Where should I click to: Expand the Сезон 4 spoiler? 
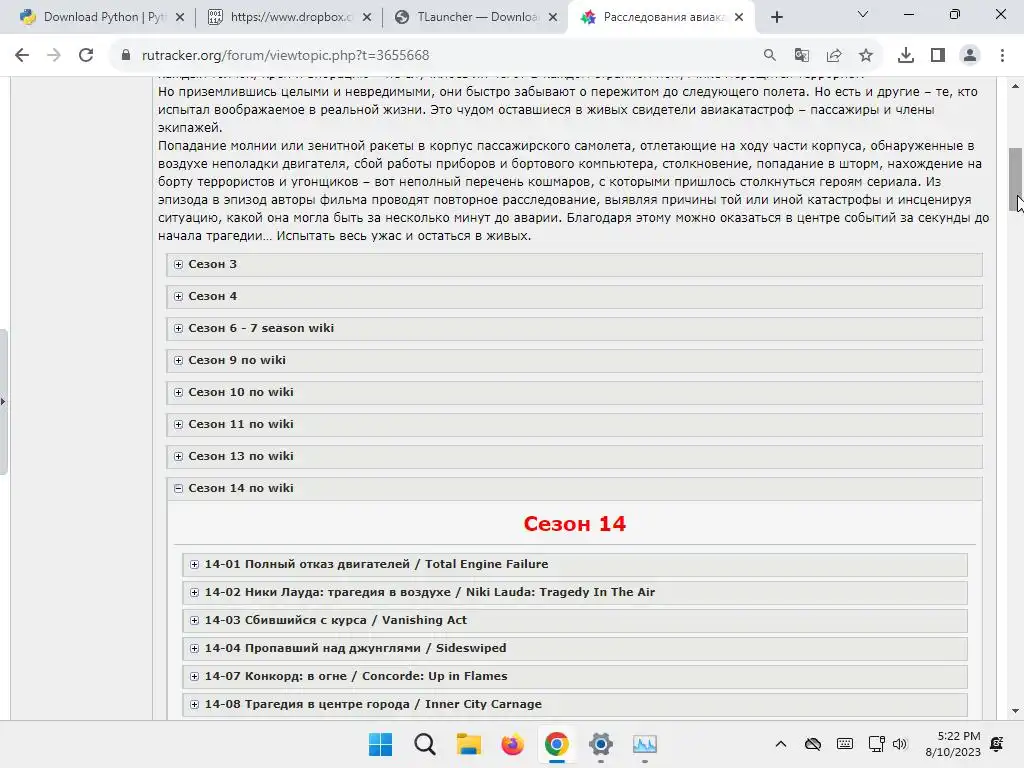(575, 296)
